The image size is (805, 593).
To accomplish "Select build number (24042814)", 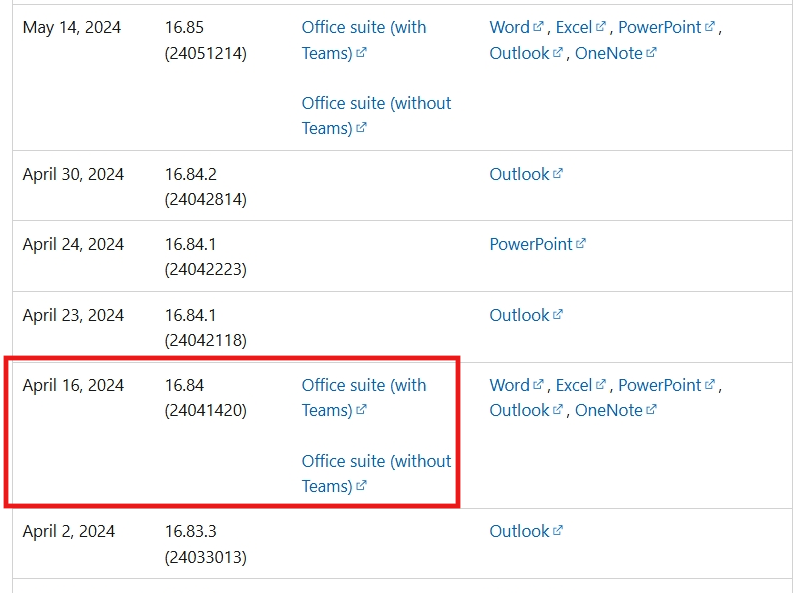I will tap(205, 199).
